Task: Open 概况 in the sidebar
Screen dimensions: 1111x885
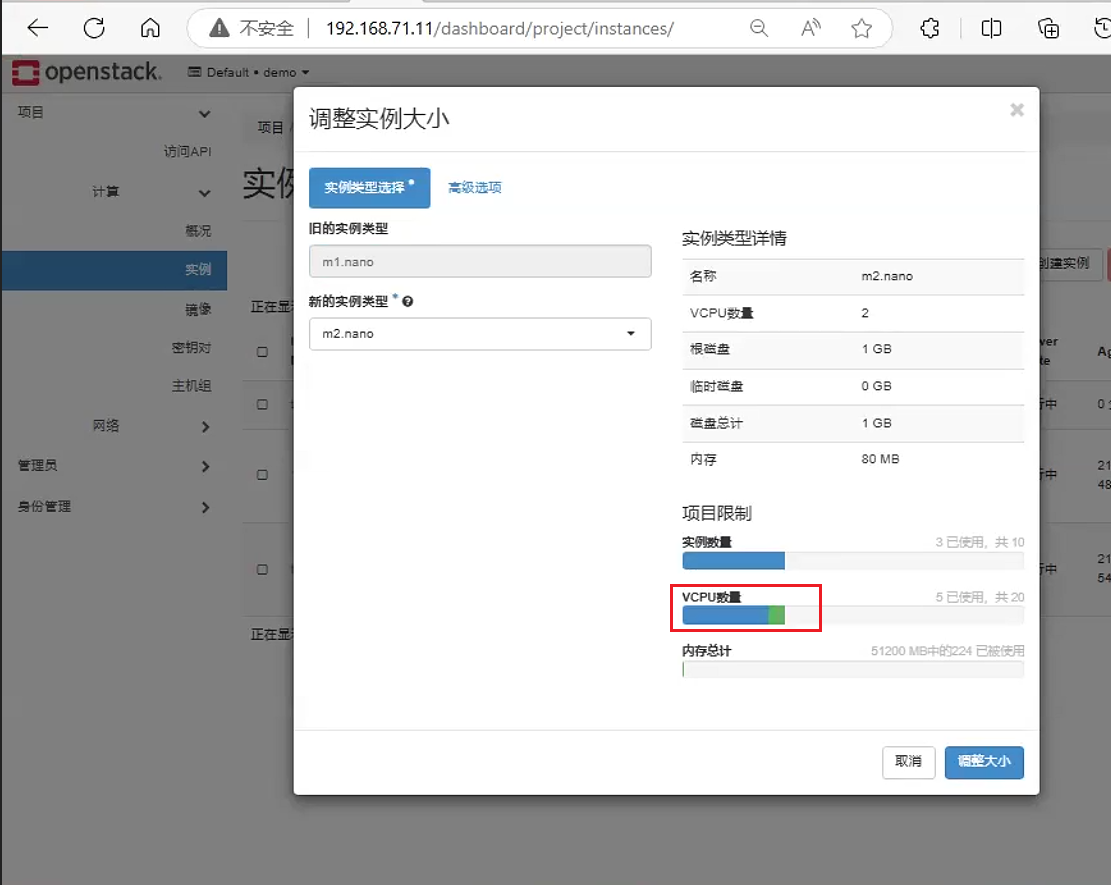Action: tap(198, 231)
